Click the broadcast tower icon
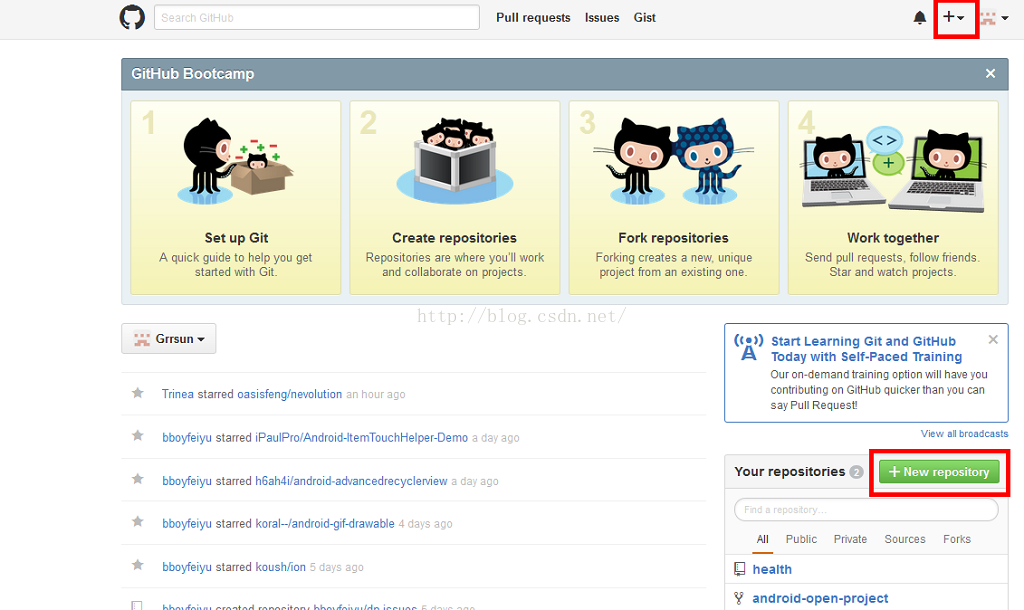This screenshot has height=610, width=1024. click(748, 347)
